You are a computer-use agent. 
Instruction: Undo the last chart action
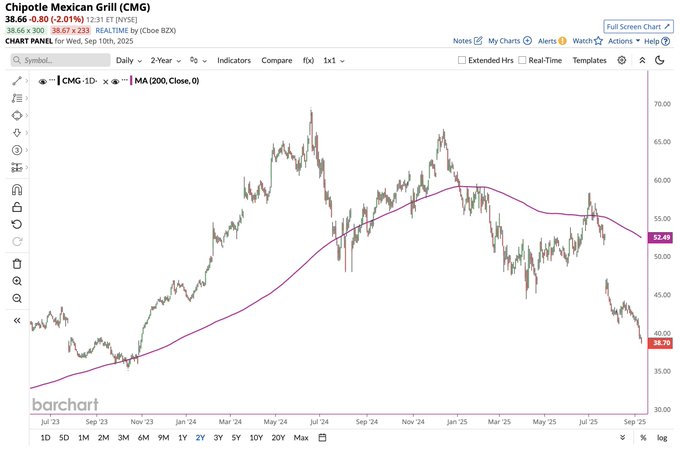pyautogui.click(x=17, y=224)
